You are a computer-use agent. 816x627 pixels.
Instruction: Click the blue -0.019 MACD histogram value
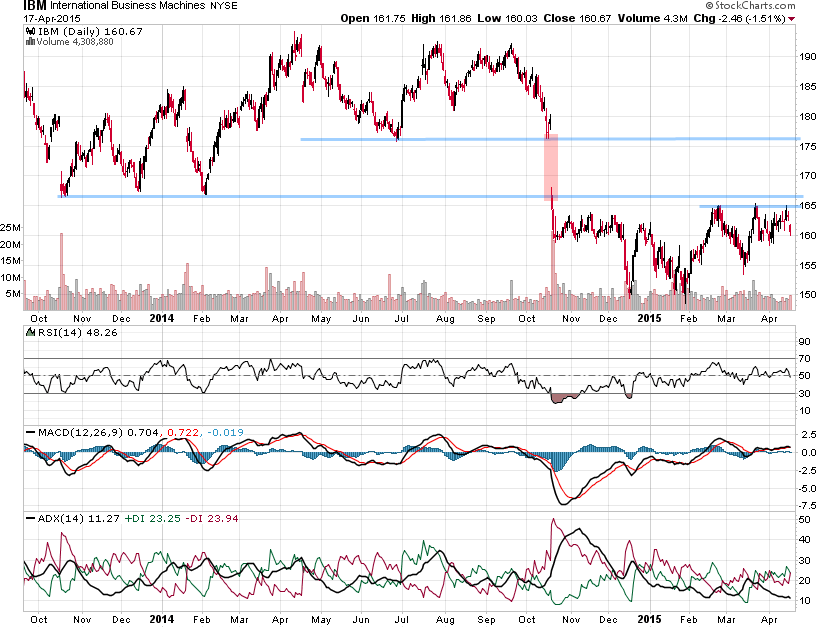(225, 432)
